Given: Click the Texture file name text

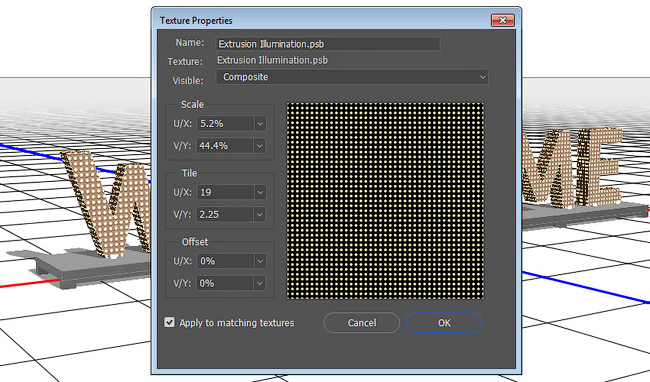Looking at the screenshot, I should pos(272,60).
